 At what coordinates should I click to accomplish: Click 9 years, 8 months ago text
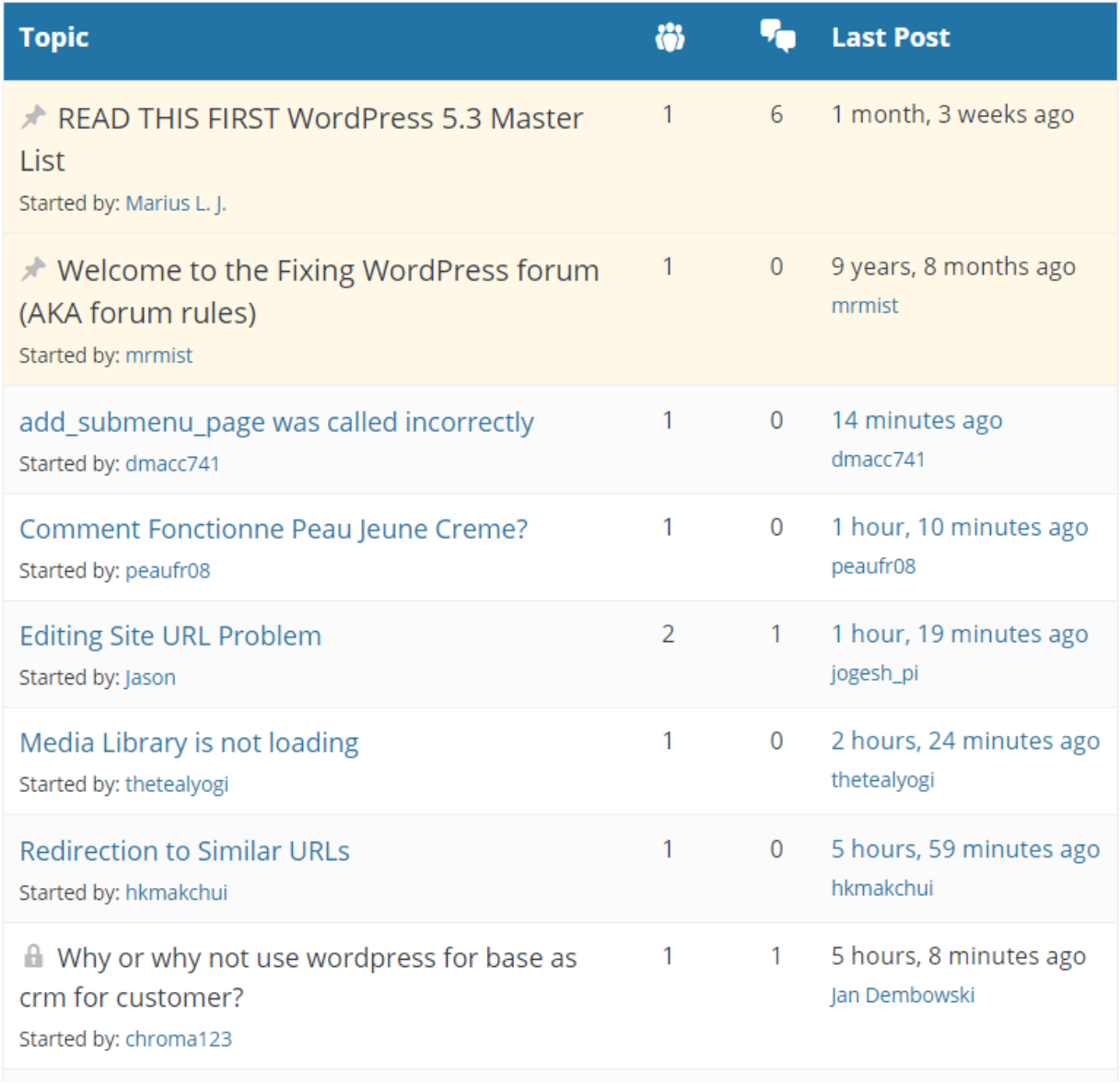pos(953,266)
